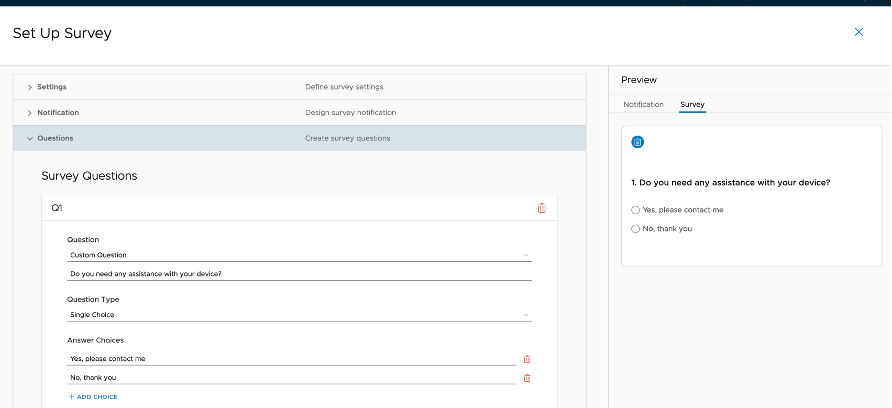892x408 pixels.
Task: Switch to the Survey preview tab
Action: [x=692, y=105]
